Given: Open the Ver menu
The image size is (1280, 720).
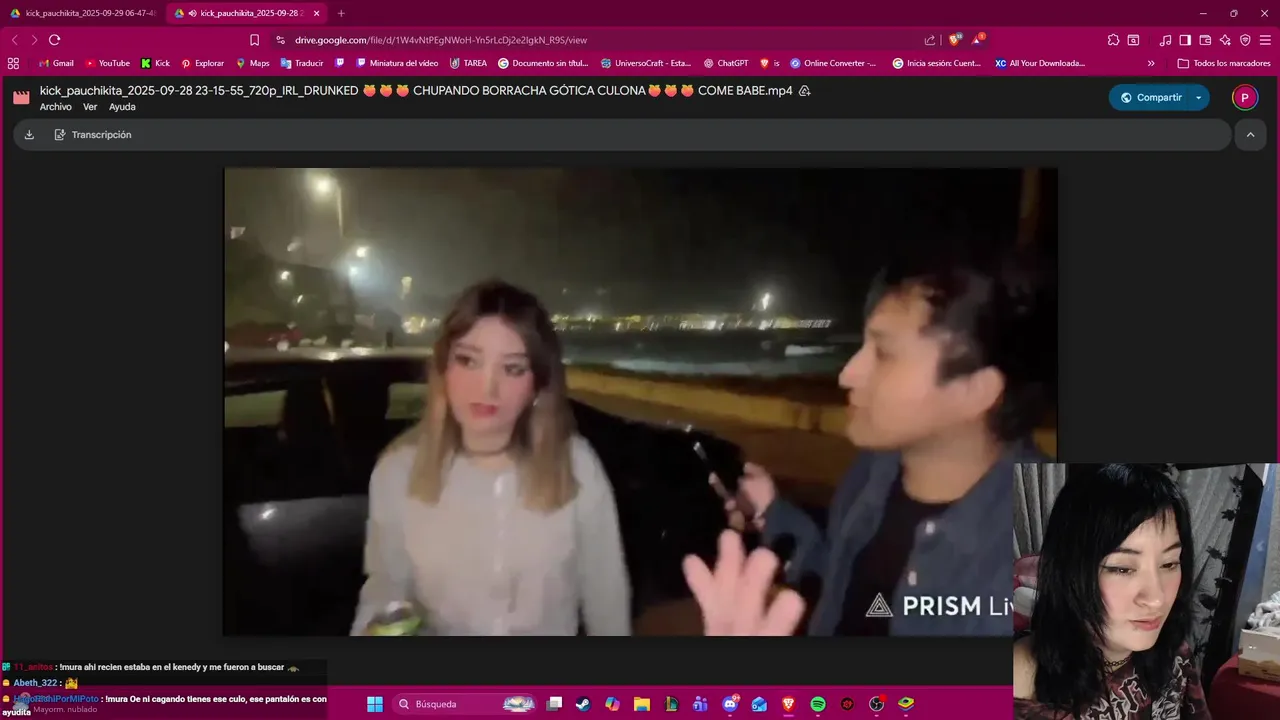Looking at the screenshot, I should 90,107.
